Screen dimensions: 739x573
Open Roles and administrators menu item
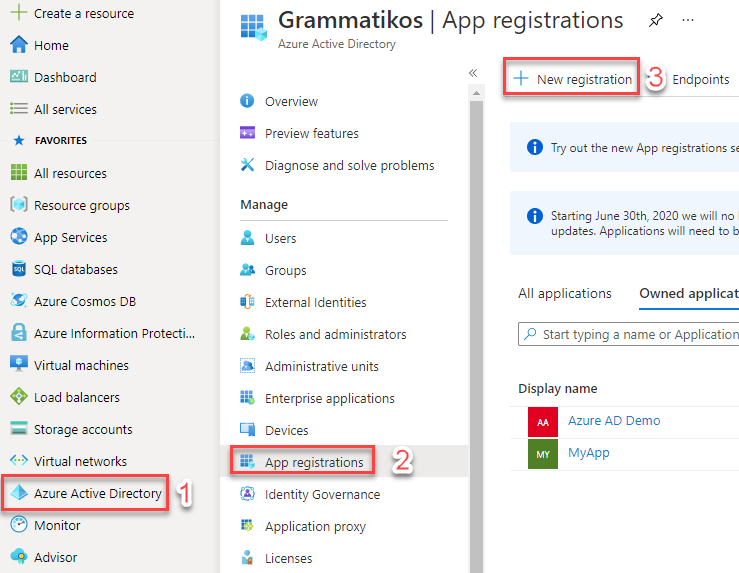click(343, 334)
